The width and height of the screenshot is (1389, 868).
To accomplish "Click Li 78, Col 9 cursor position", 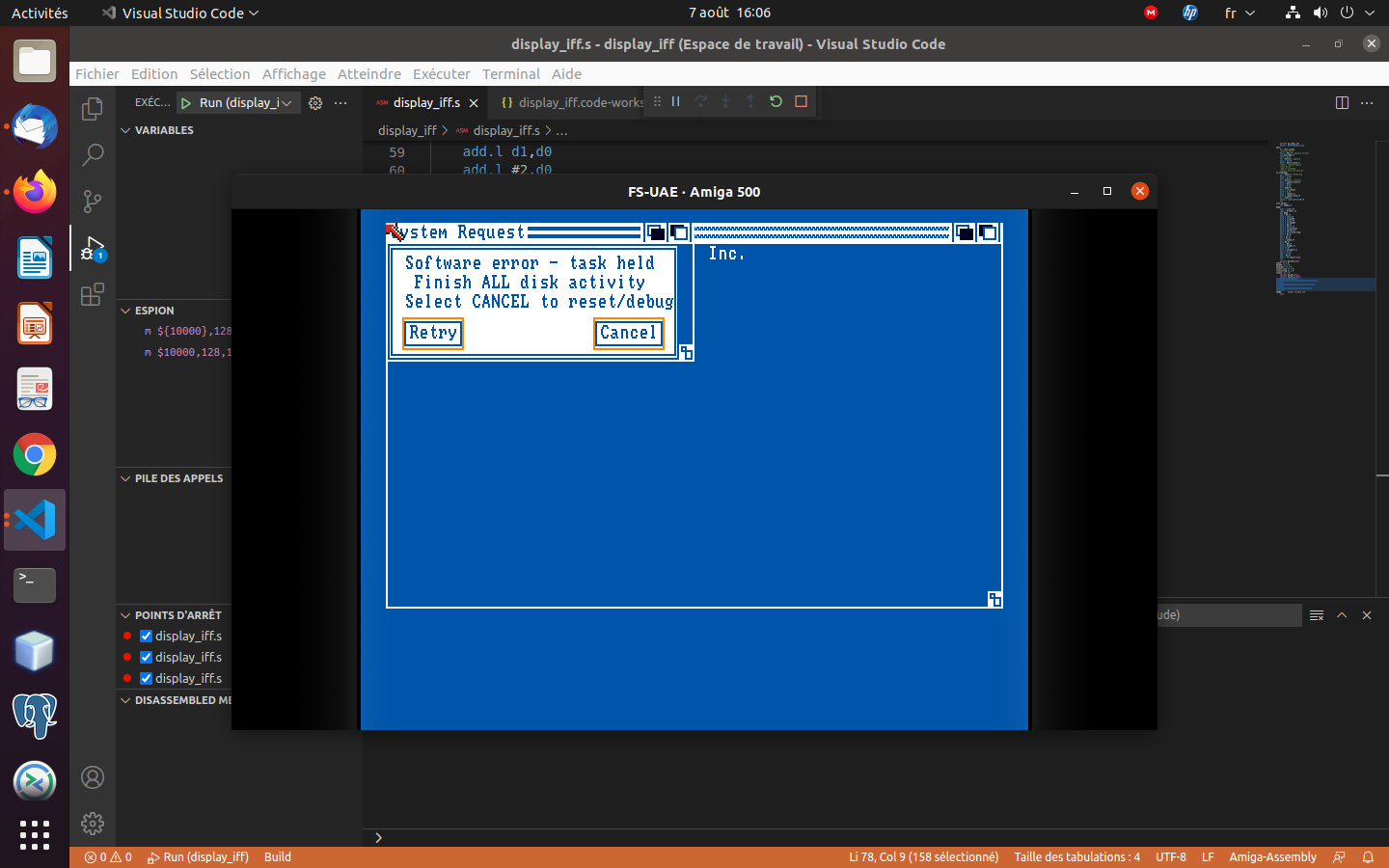I will [923, 856].
